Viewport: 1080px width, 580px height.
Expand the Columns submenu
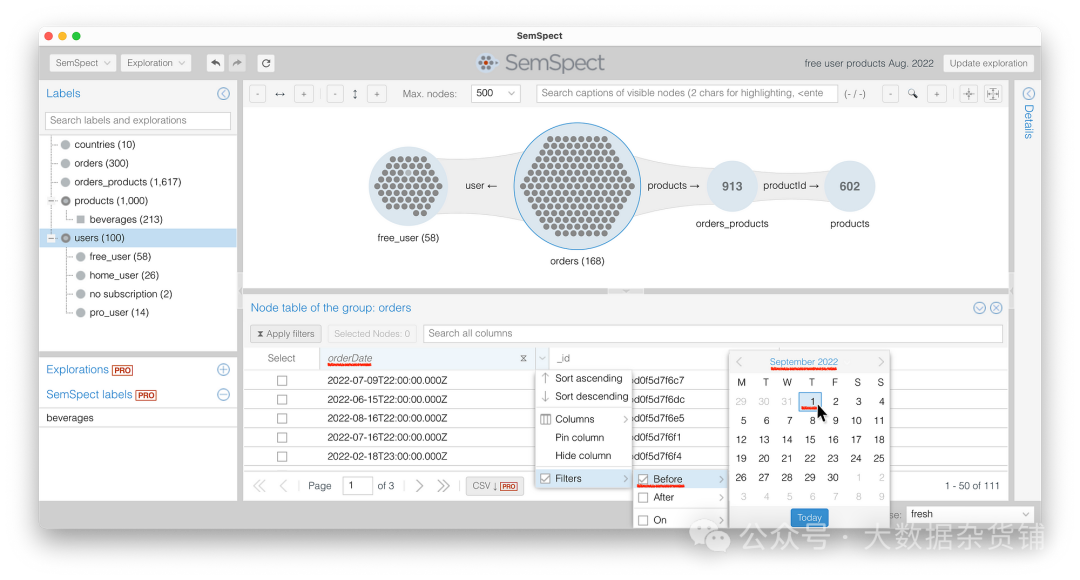(x=583, y=419)
